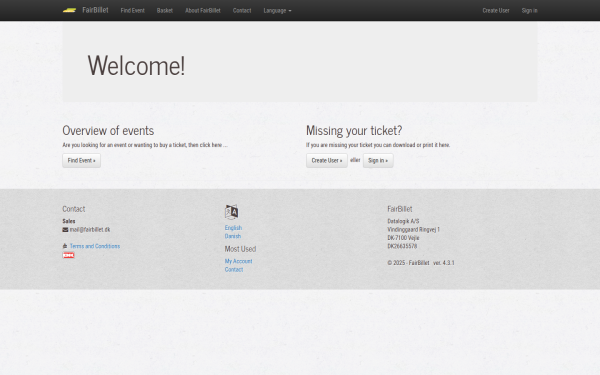
Task: Click the Datalogik A/S company name
Action: [x=403, y=221]
